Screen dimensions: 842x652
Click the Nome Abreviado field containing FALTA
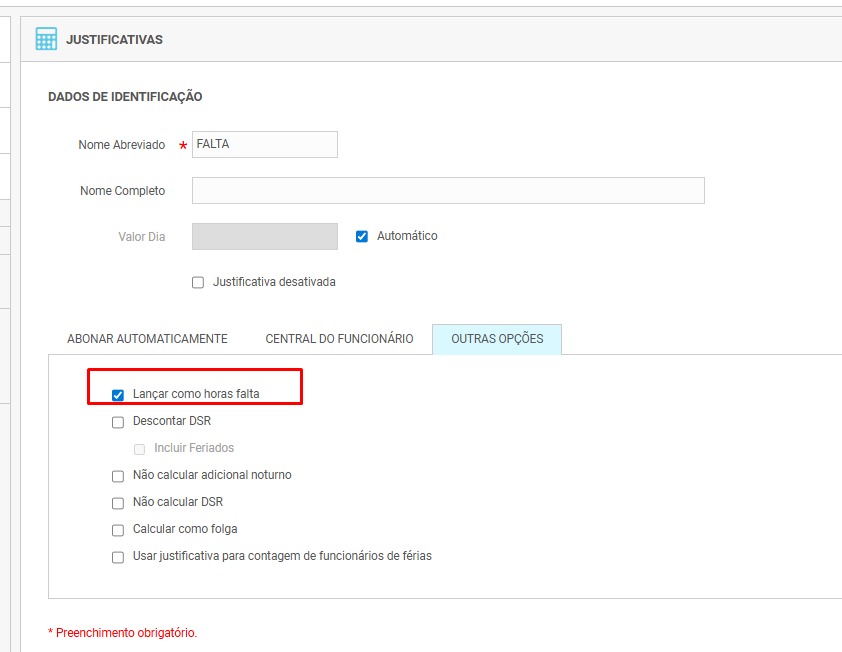(x=264, y=144)
